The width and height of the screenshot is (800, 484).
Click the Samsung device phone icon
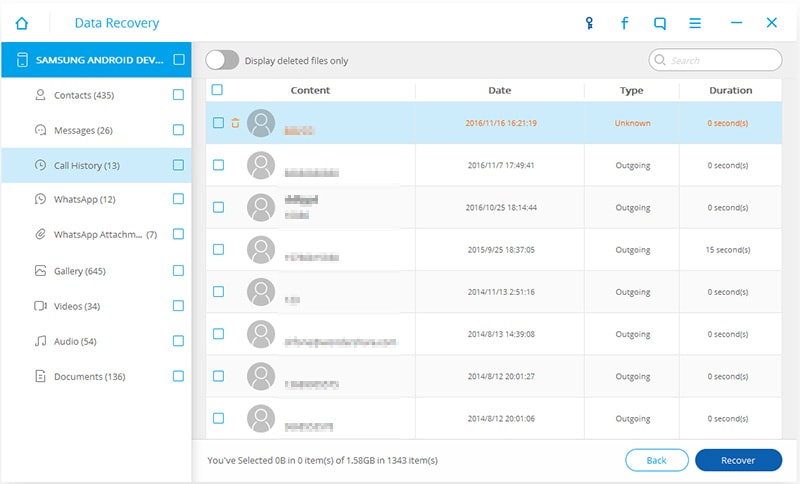22,60
